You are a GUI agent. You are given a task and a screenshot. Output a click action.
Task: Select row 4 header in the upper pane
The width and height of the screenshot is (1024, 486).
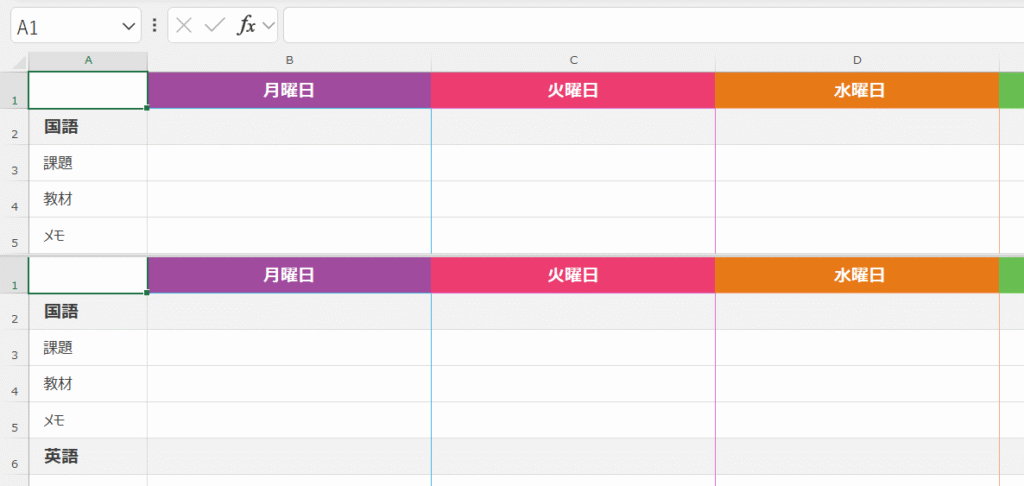[x=14, y=199]
